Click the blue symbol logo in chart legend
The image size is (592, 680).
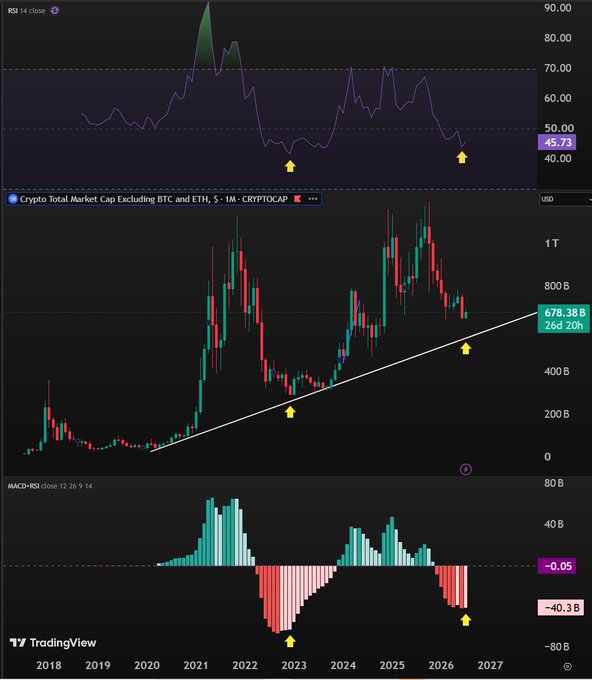(x=13, y=199)
